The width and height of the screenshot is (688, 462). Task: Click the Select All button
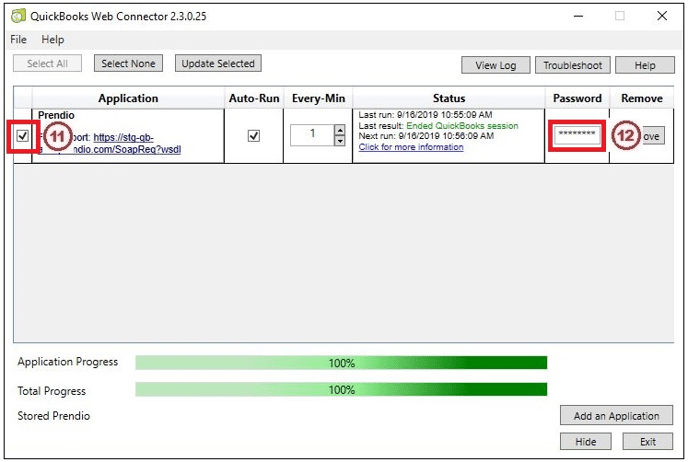[x=47, y=63]
